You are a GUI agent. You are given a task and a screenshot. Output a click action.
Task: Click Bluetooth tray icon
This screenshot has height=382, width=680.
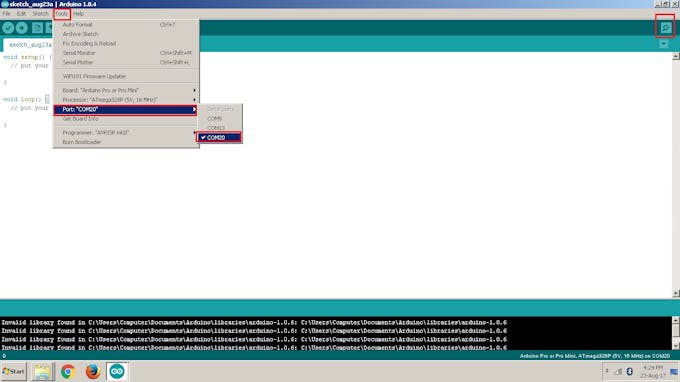coord(630,372)
